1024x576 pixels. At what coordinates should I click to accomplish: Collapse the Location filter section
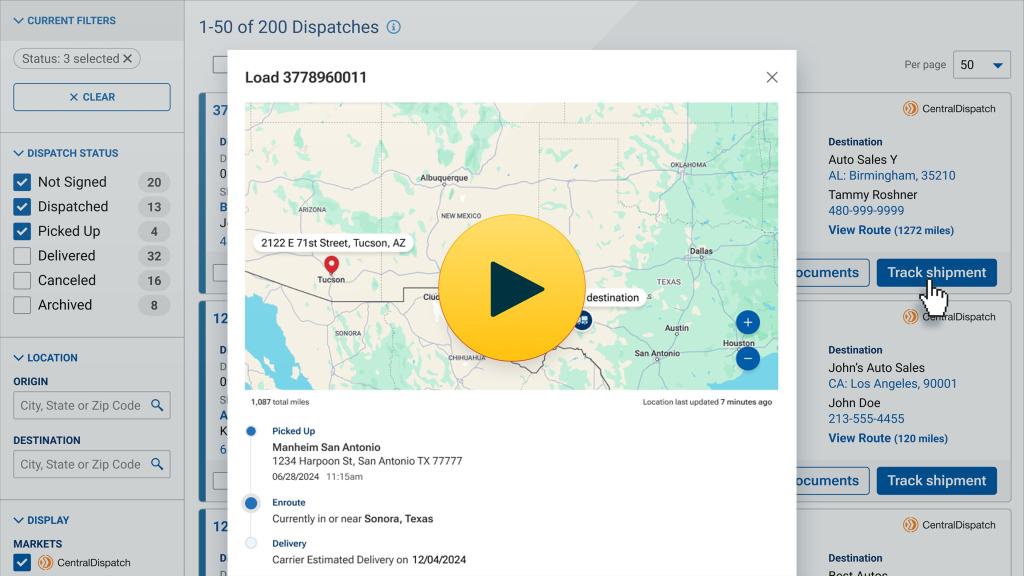pyautogui.click(x=19, y=357)
